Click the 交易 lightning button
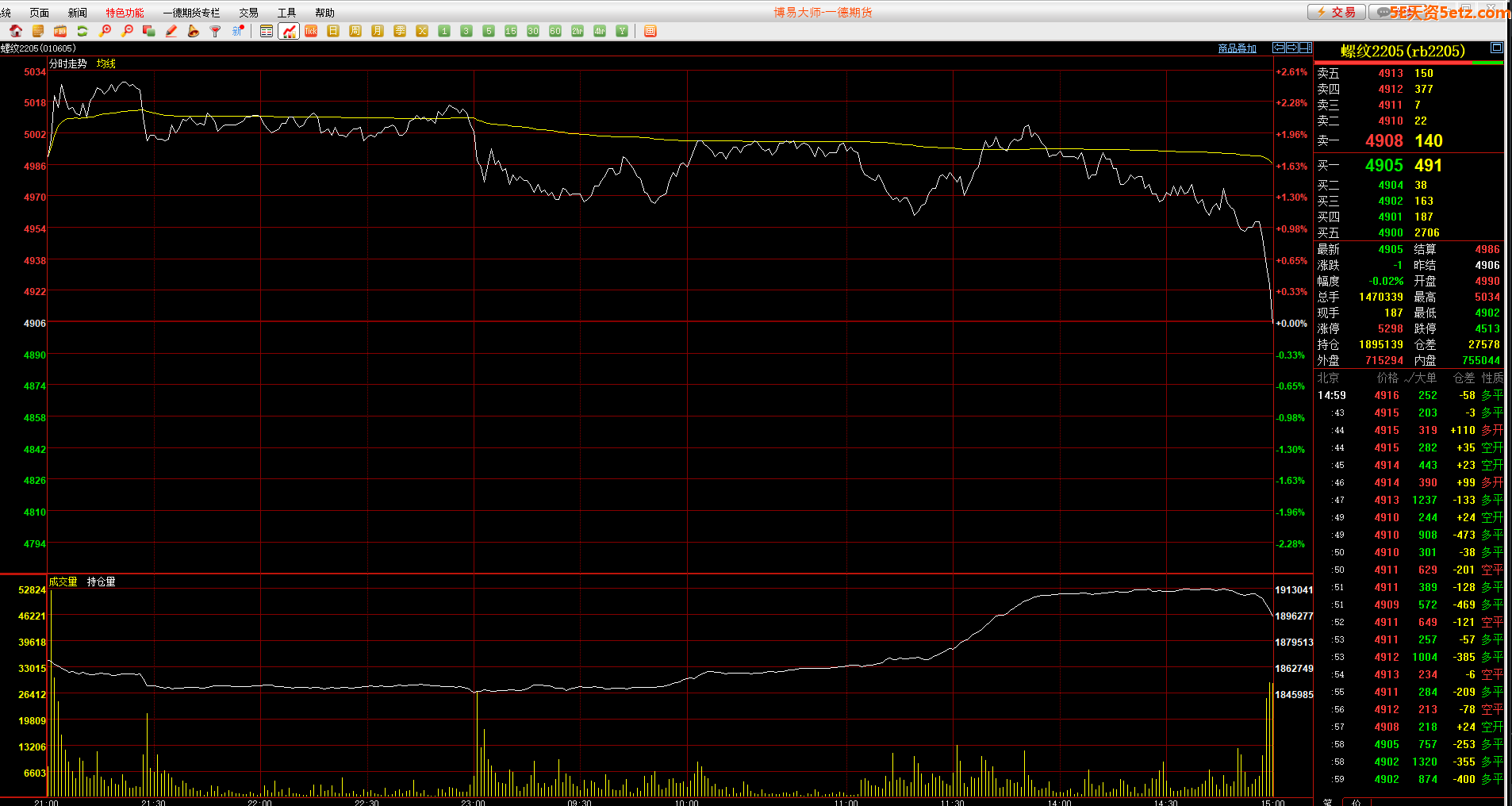This screenshot has height=806, width=1512. pyautogui.click(x=1337, y=12)
